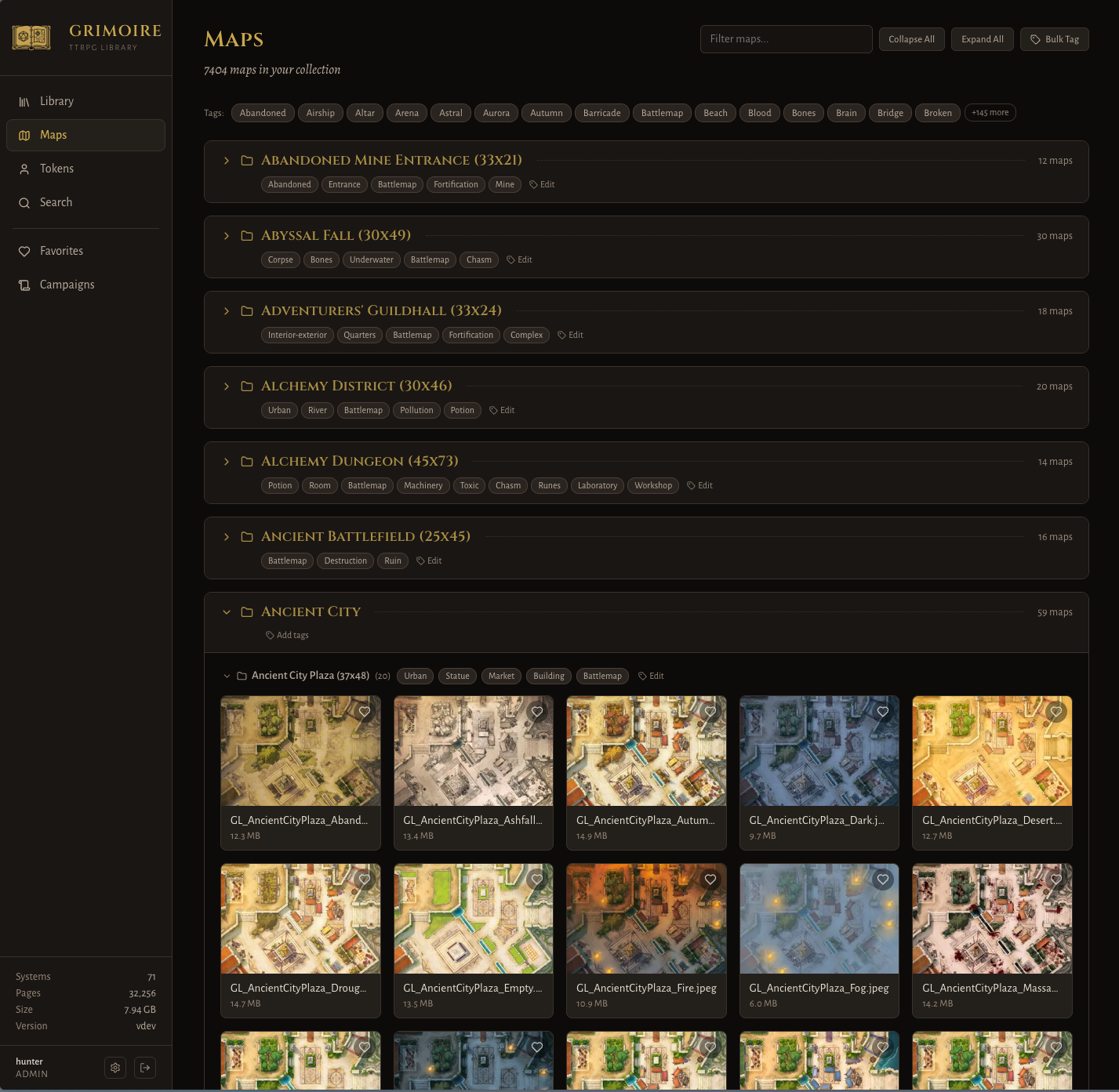
Task: Add tags to Ancient City group
Action: point(287,635)
